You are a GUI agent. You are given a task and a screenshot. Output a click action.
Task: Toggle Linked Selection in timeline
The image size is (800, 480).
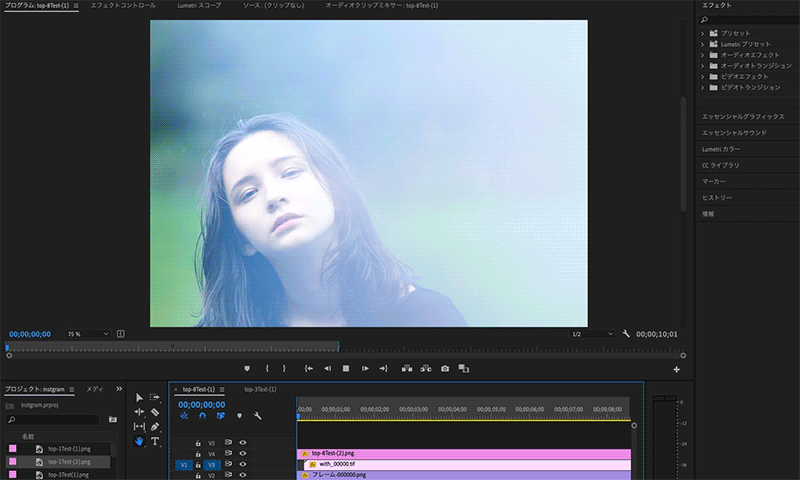220,416
